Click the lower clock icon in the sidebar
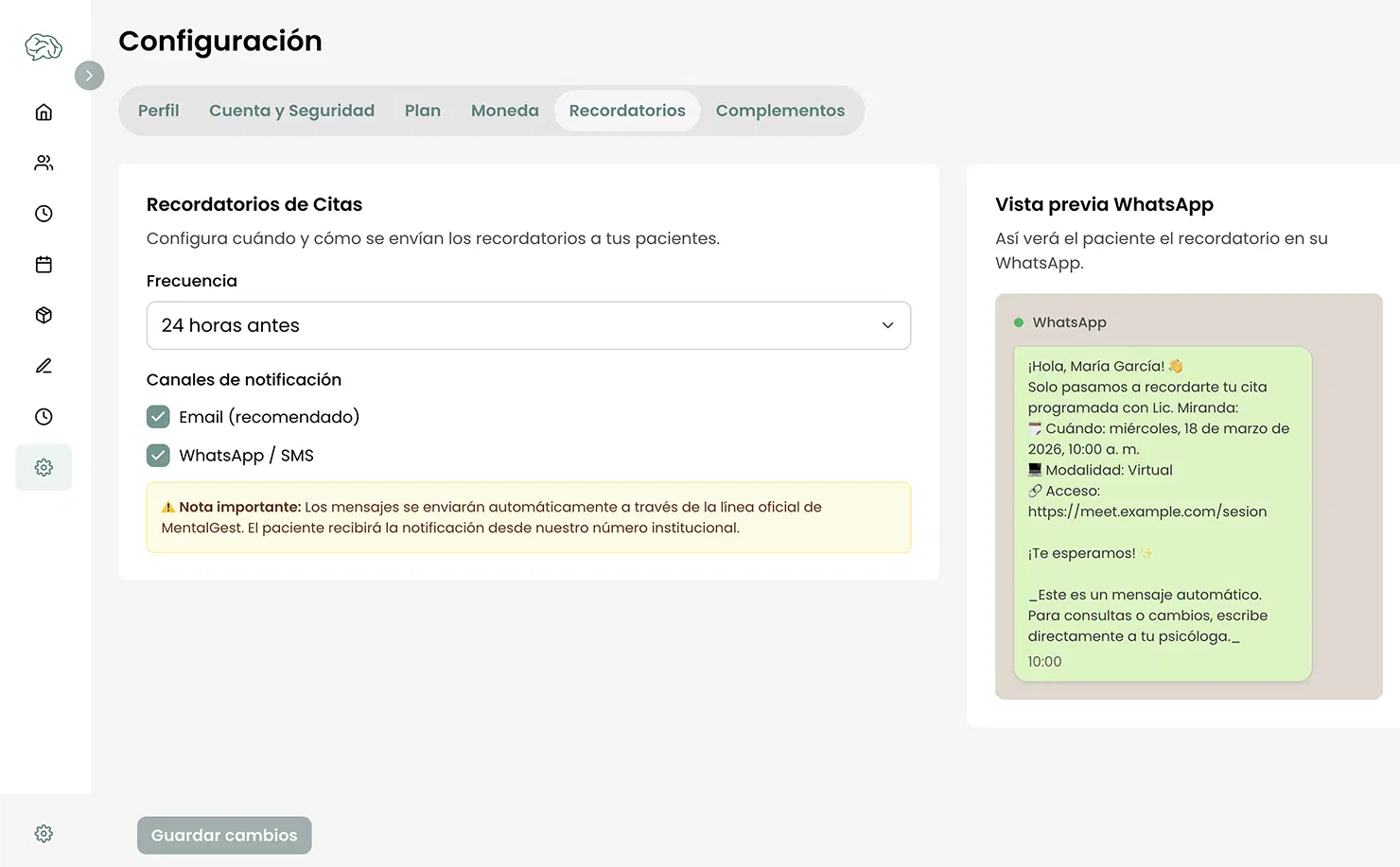Screen dimensions: 1400x867 pyautogui.click(x=44, y=417)
